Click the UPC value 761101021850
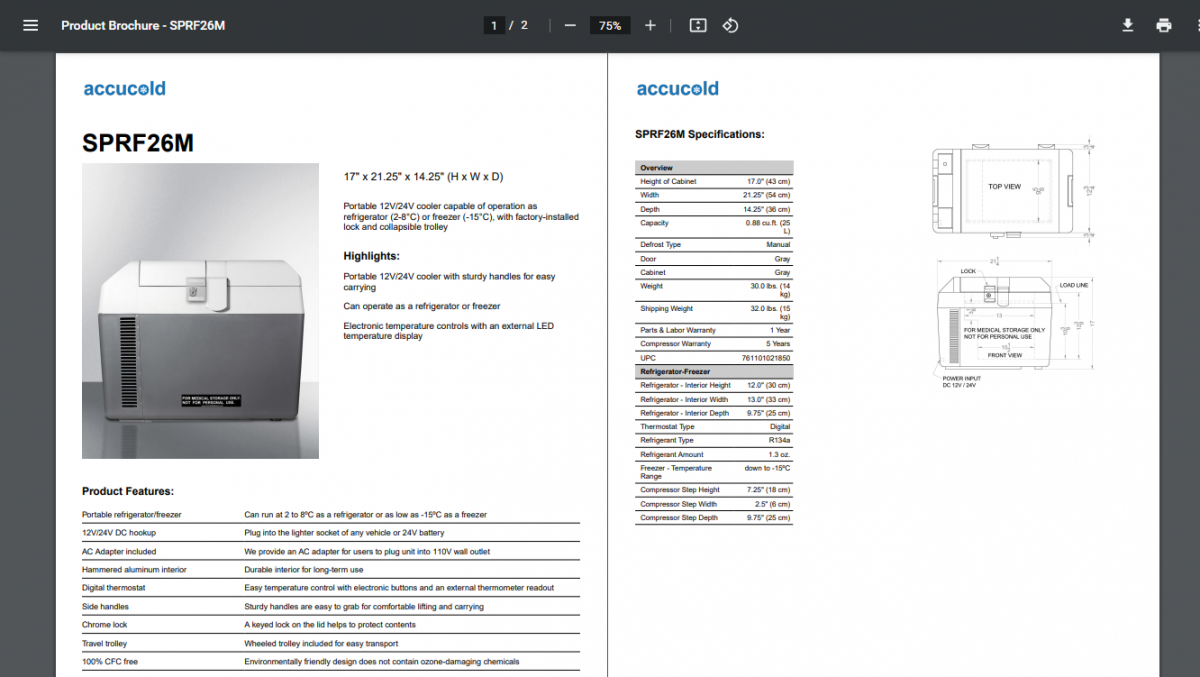This screenshot has width=1200, height=677. 765,358
